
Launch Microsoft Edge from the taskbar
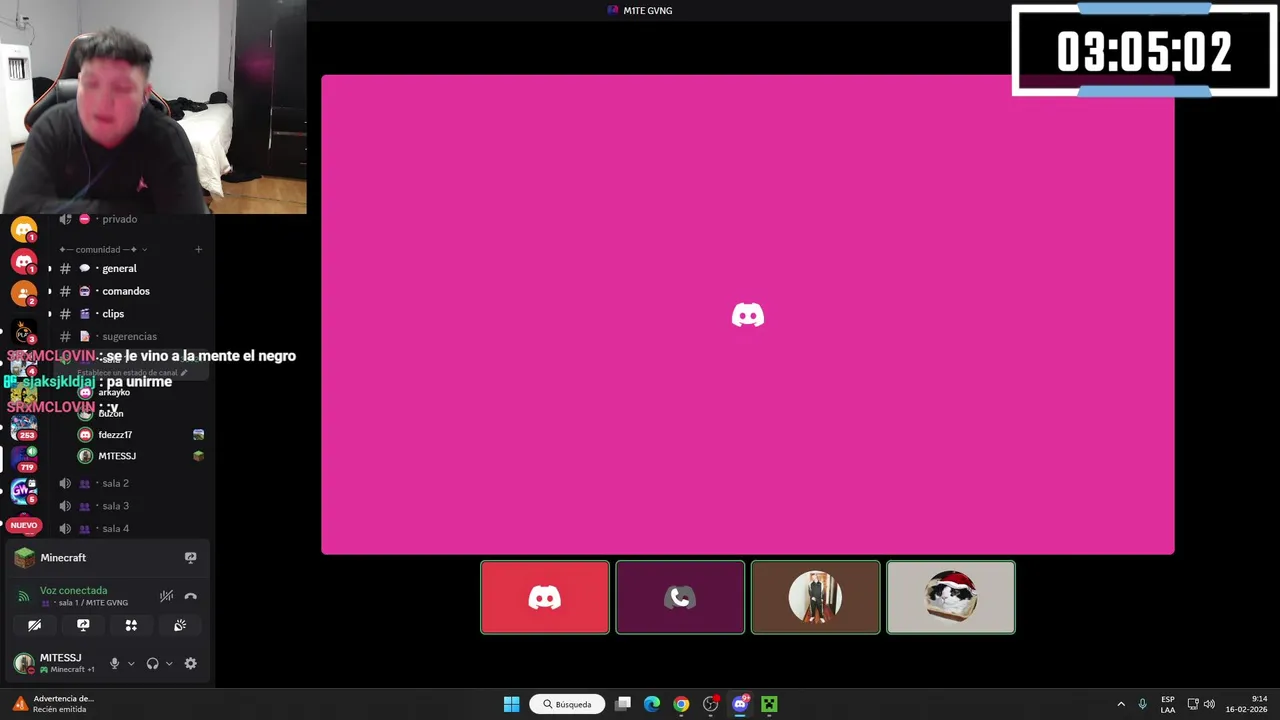(x=652, y=704)
